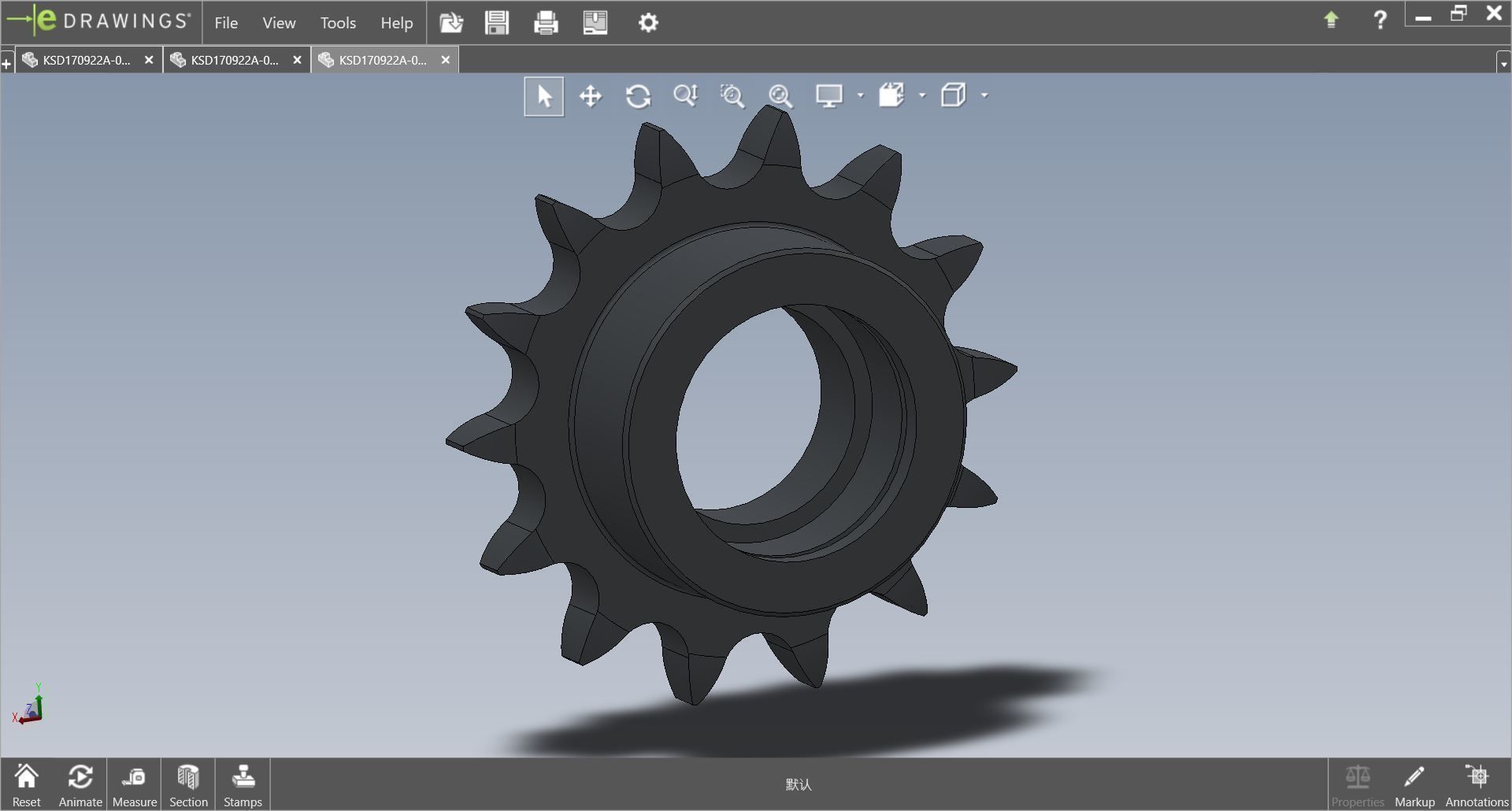Add a new tab with plus button
This screenshot has height=811, width=1512.
coord(7,63)
